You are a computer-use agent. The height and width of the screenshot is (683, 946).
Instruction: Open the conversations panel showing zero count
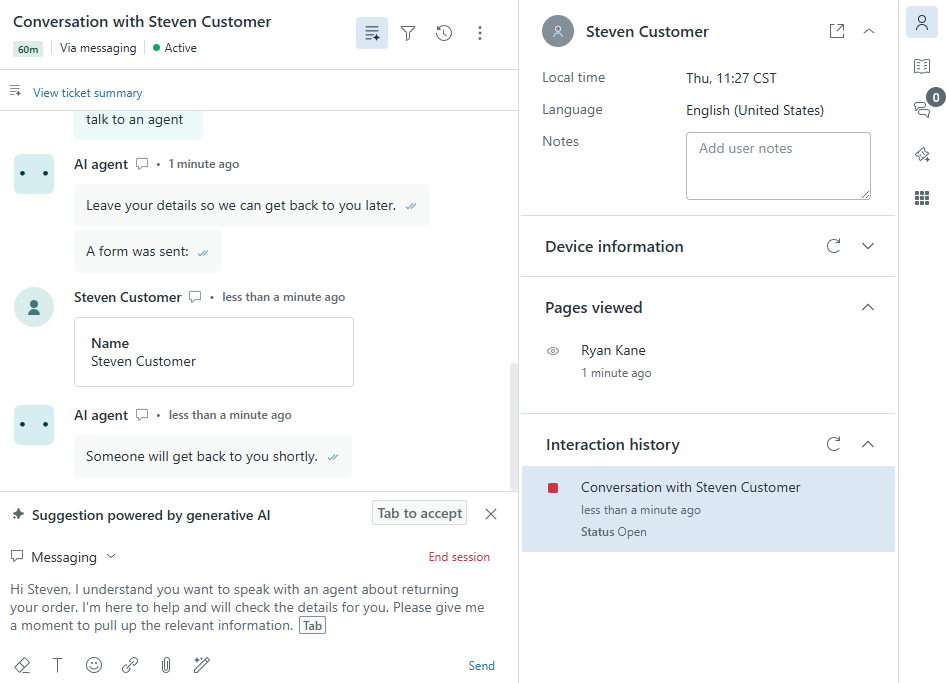(921, 110)
